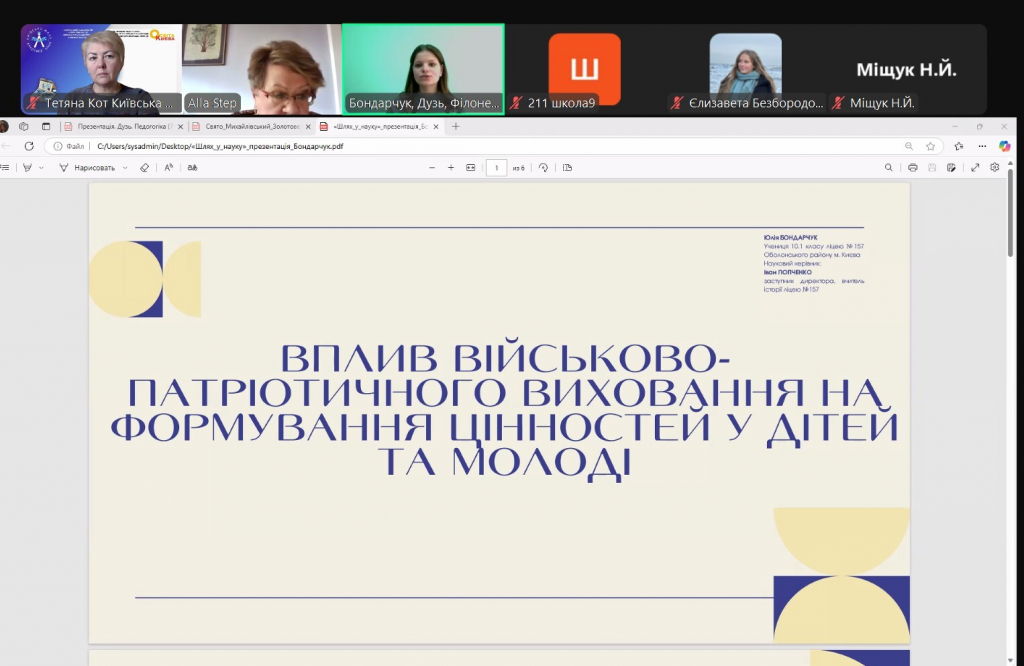Viewport: 1024px width, 666px height.
Task: Enter PDF full screen mode
Action: pos(975,168)
